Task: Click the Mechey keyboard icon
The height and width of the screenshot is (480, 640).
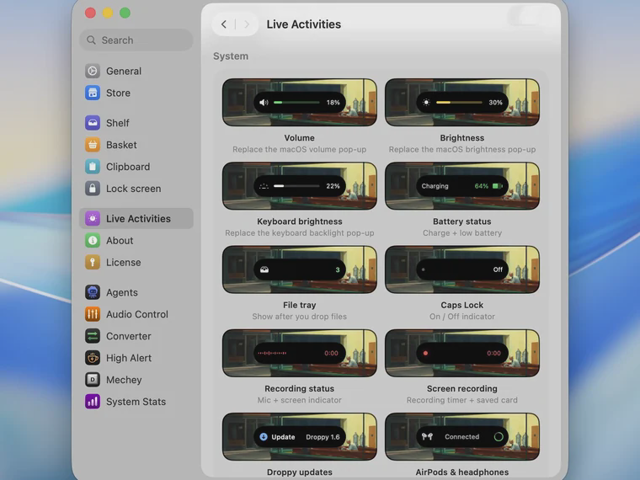Action: point(93,380)
